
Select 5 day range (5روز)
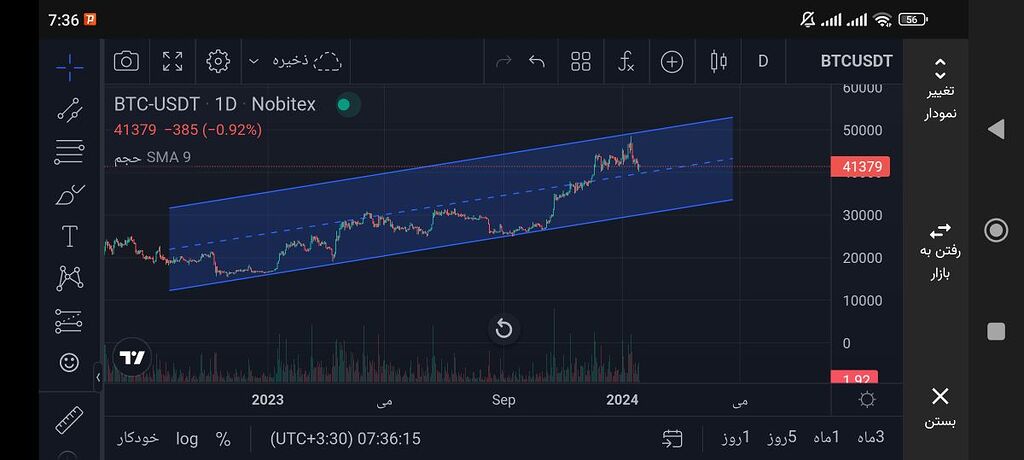click(782, 438)
